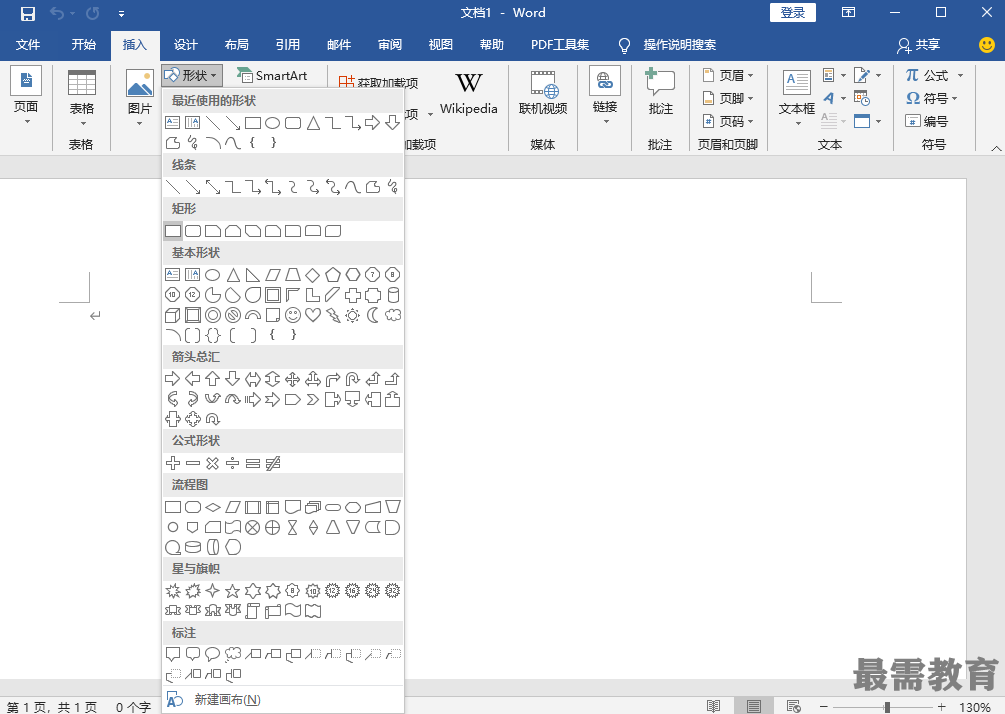Image resolution: width=1005 pixels, height=714 pixels.
Task: Select the oval speech bubble callout
Action: coord(213,654)
